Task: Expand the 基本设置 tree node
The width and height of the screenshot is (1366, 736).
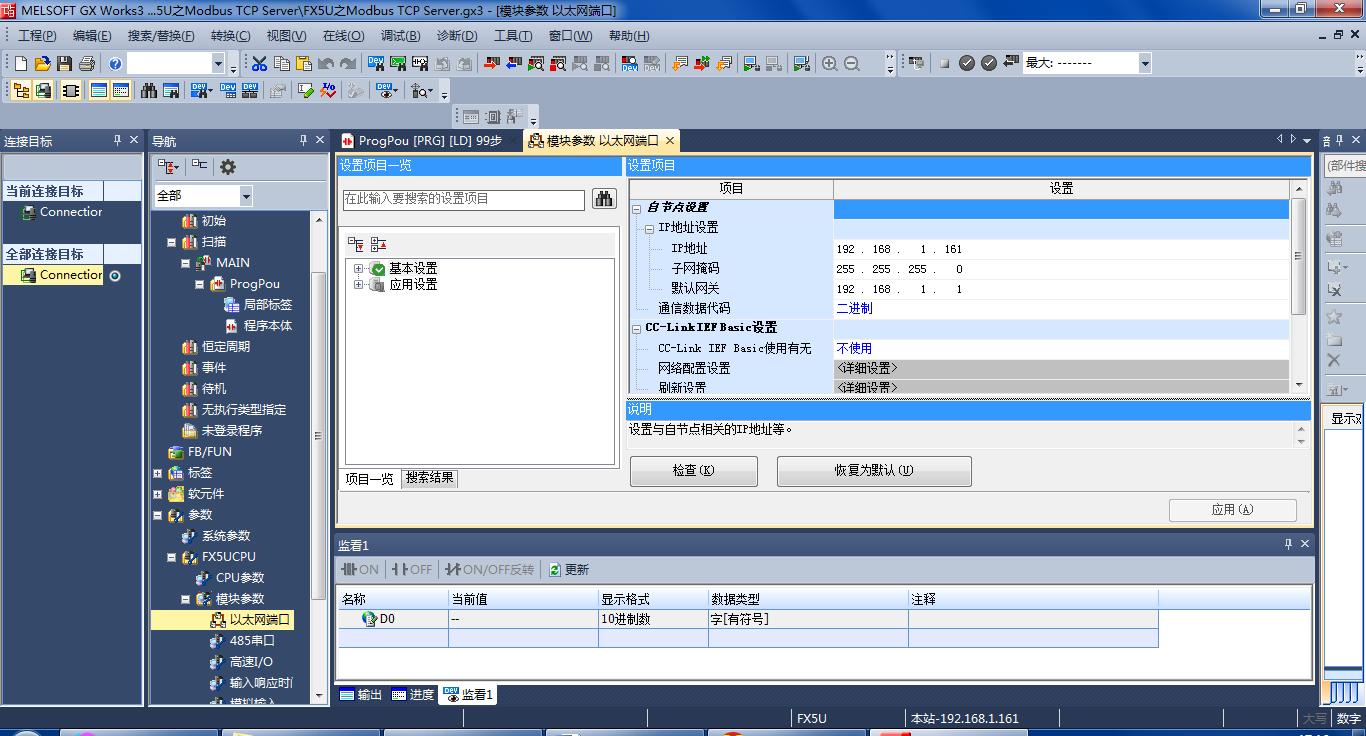Action: [358, 269]
